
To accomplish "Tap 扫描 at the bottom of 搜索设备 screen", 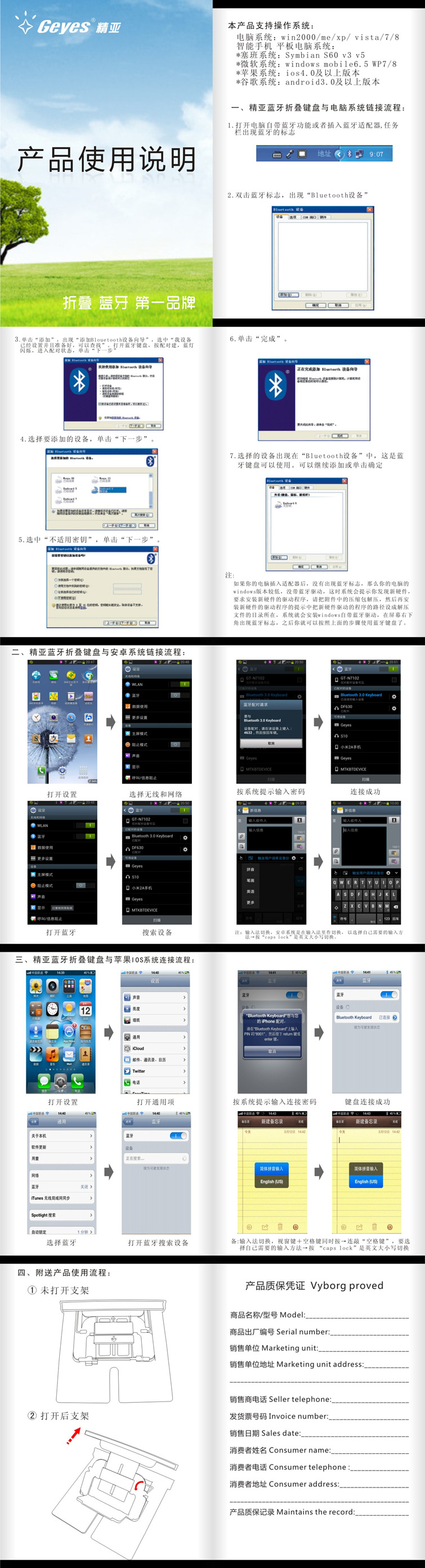I will 157,920.
